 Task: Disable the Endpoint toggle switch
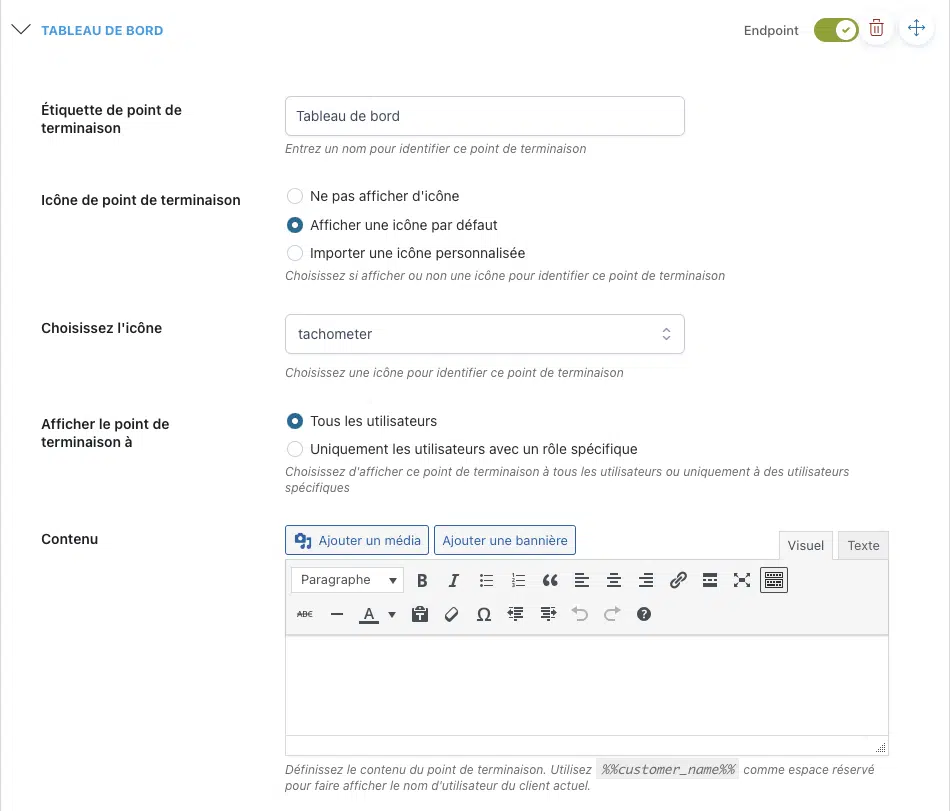(837, 30)
